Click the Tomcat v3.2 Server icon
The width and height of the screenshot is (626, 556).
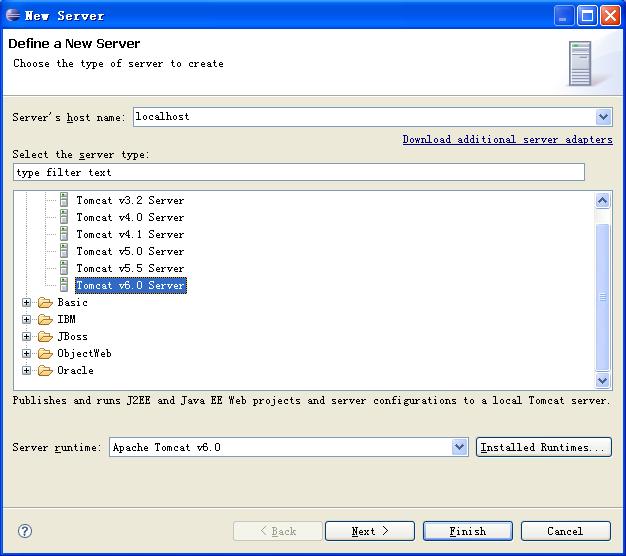pos(64,200)
